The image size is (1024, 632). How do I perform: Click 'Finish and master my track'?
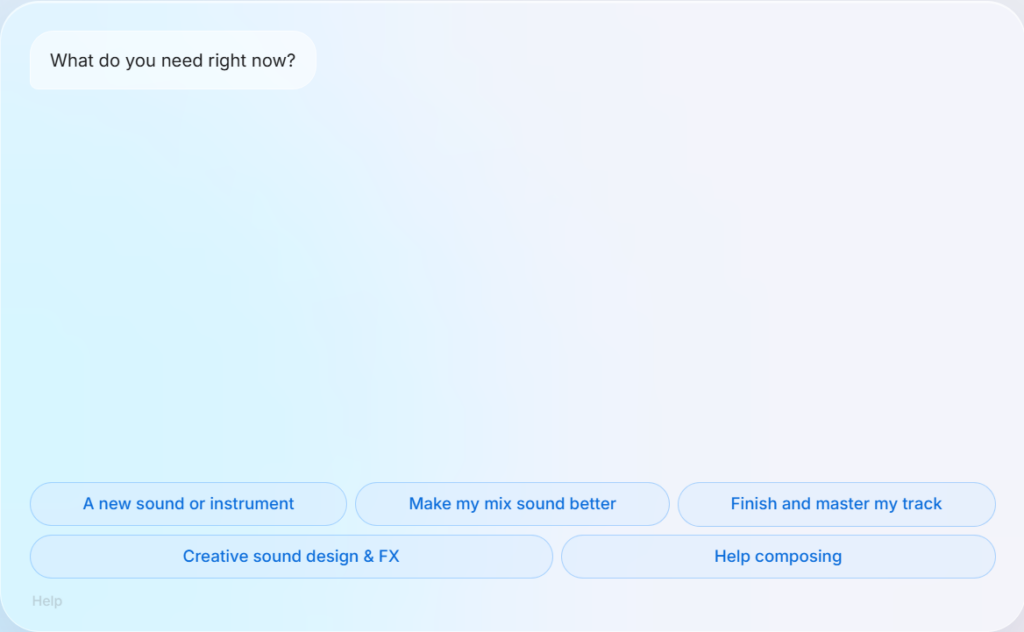click(837, 504)
